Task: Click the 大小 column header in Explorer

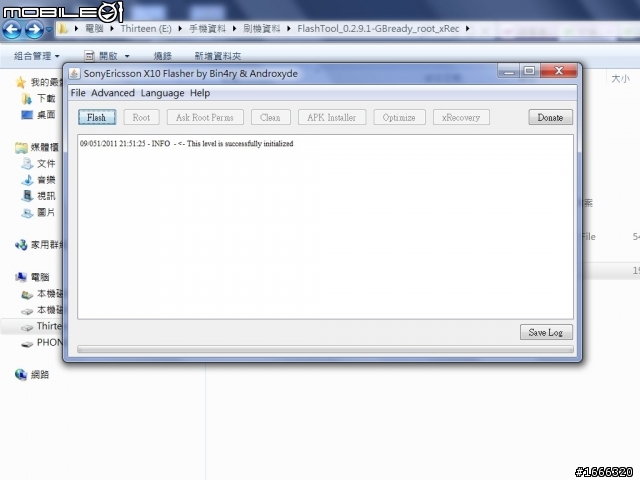Action: click(620, 78)
